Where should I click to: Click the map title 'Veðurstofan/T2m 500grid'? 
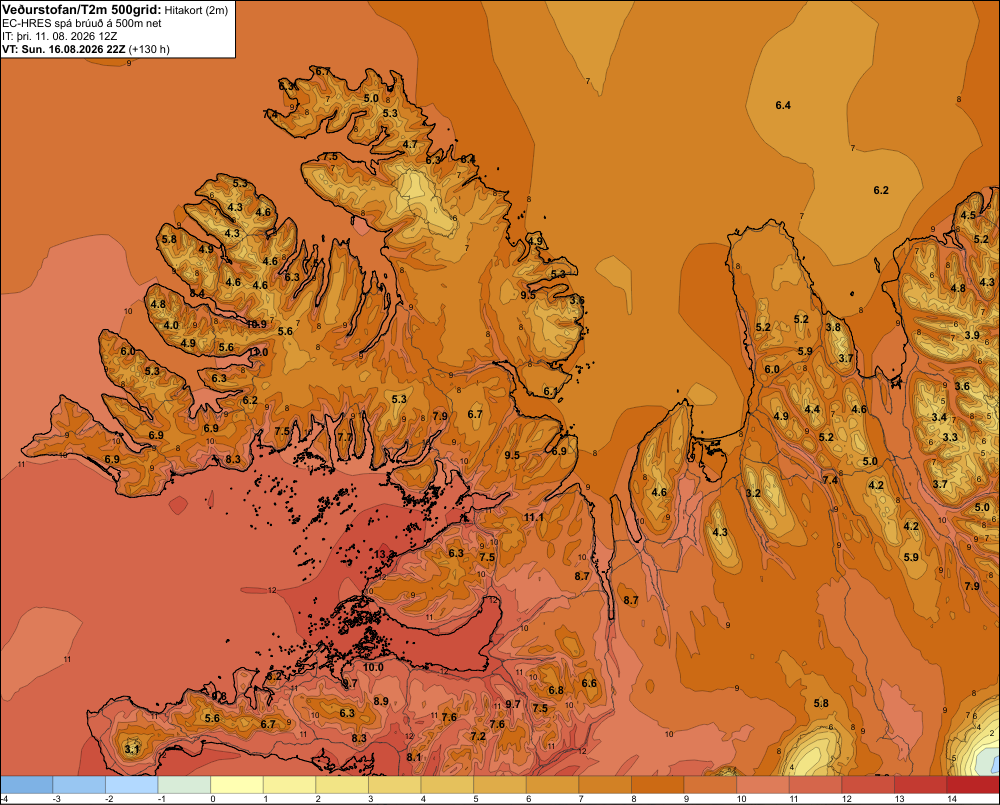[x=81, y=9]
